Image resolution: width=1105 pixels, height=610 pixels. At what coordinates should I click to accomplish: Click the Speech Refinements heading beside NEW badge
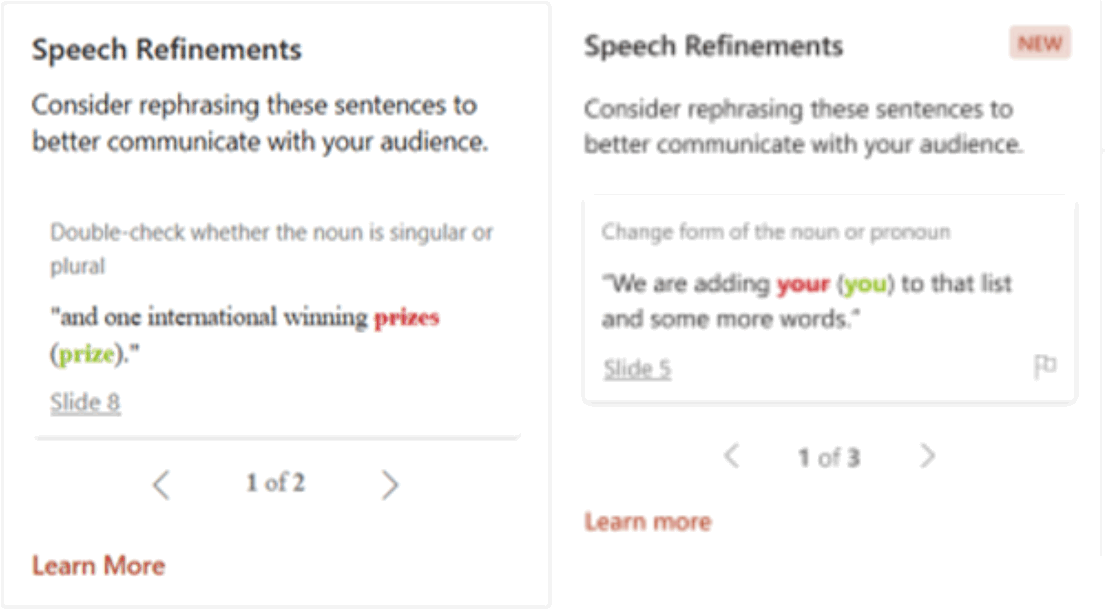(x=713, y=46)
